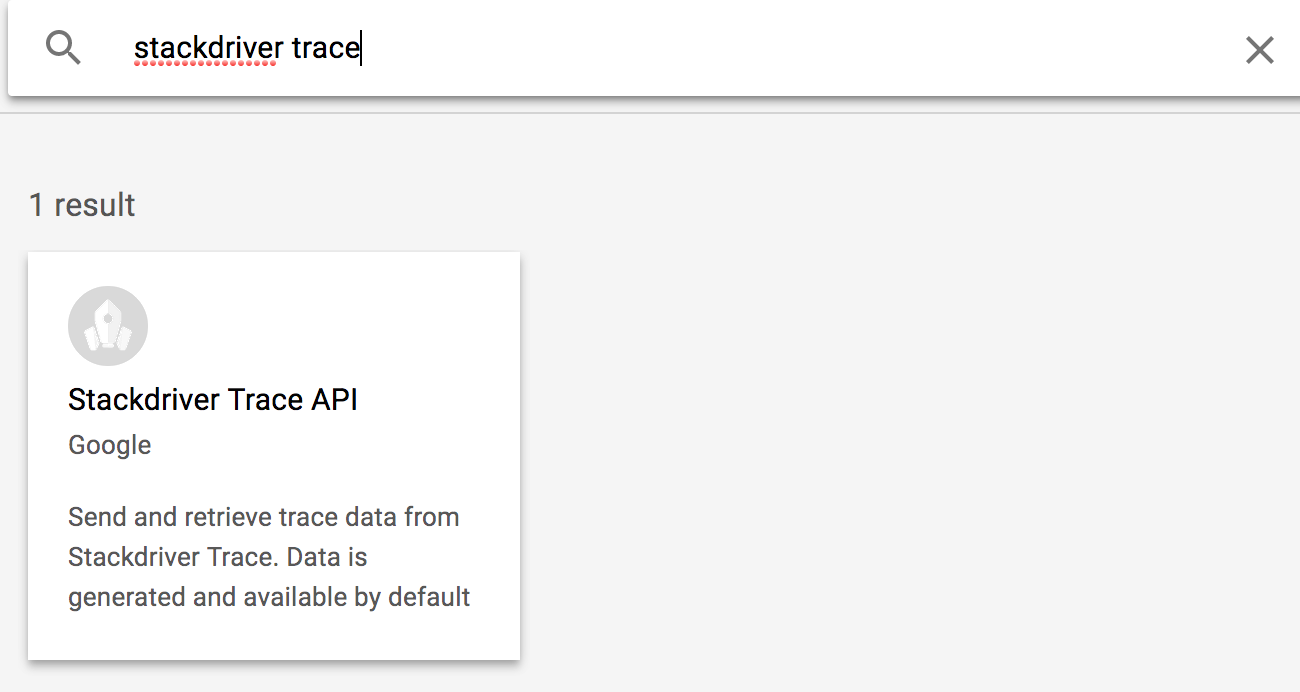Click the text cursor at end of search query
Viewport: 1300px width, 692px height.
point(361,48)
